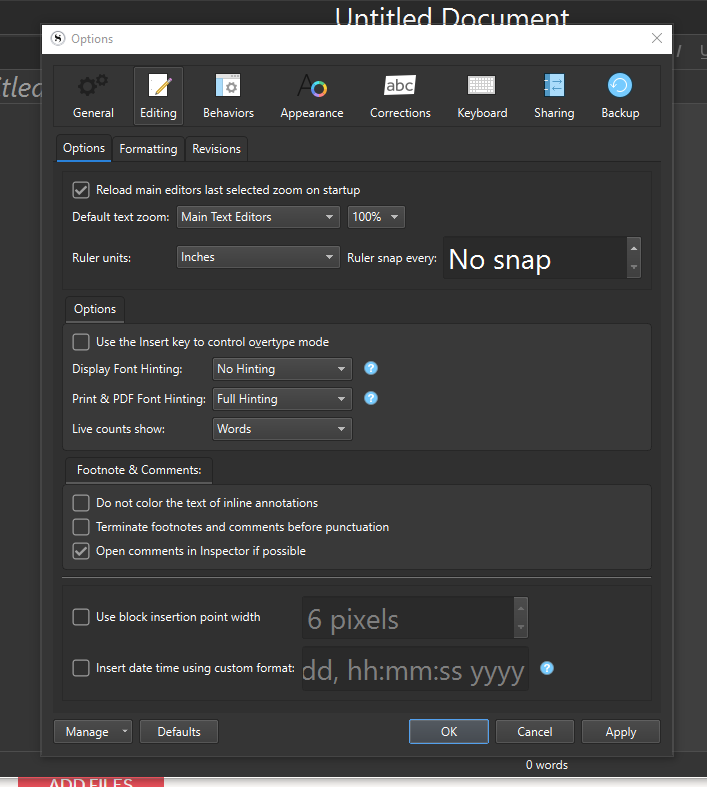Click the Footnote & Comments header tab

(x=139, y=470)
